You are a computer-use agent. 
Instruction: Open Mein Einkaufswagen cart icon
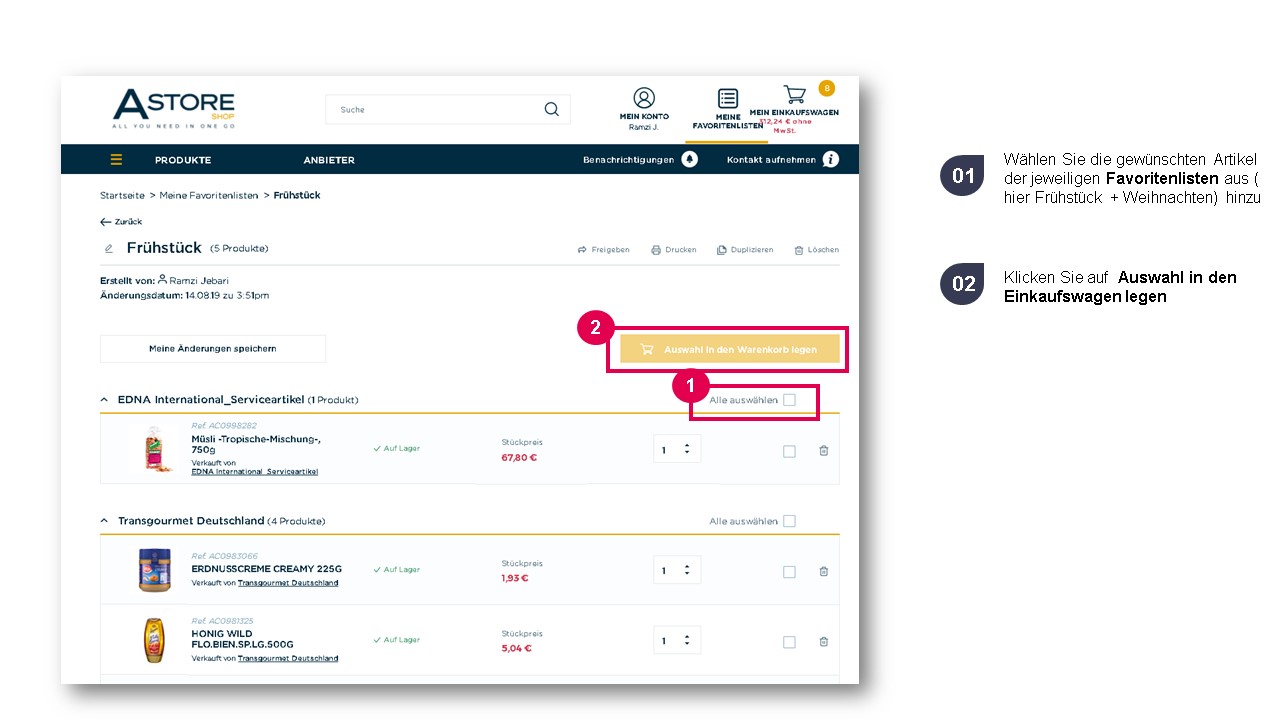point(794,95)
